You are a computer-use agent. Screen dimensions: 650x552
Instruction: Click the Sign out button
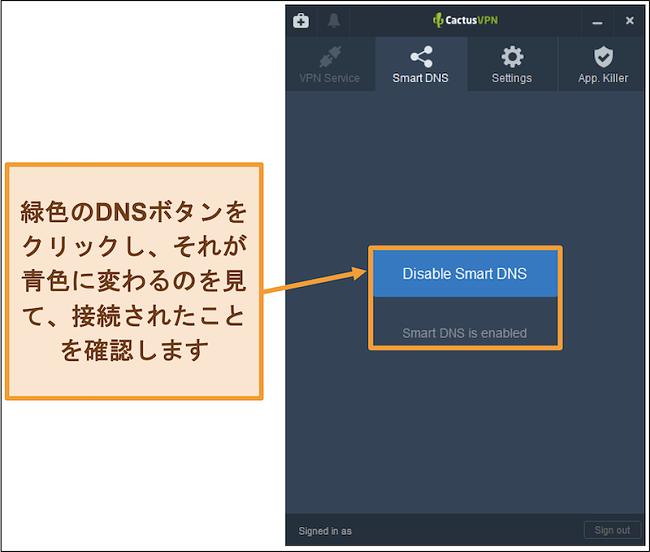(x=612, y=530)
